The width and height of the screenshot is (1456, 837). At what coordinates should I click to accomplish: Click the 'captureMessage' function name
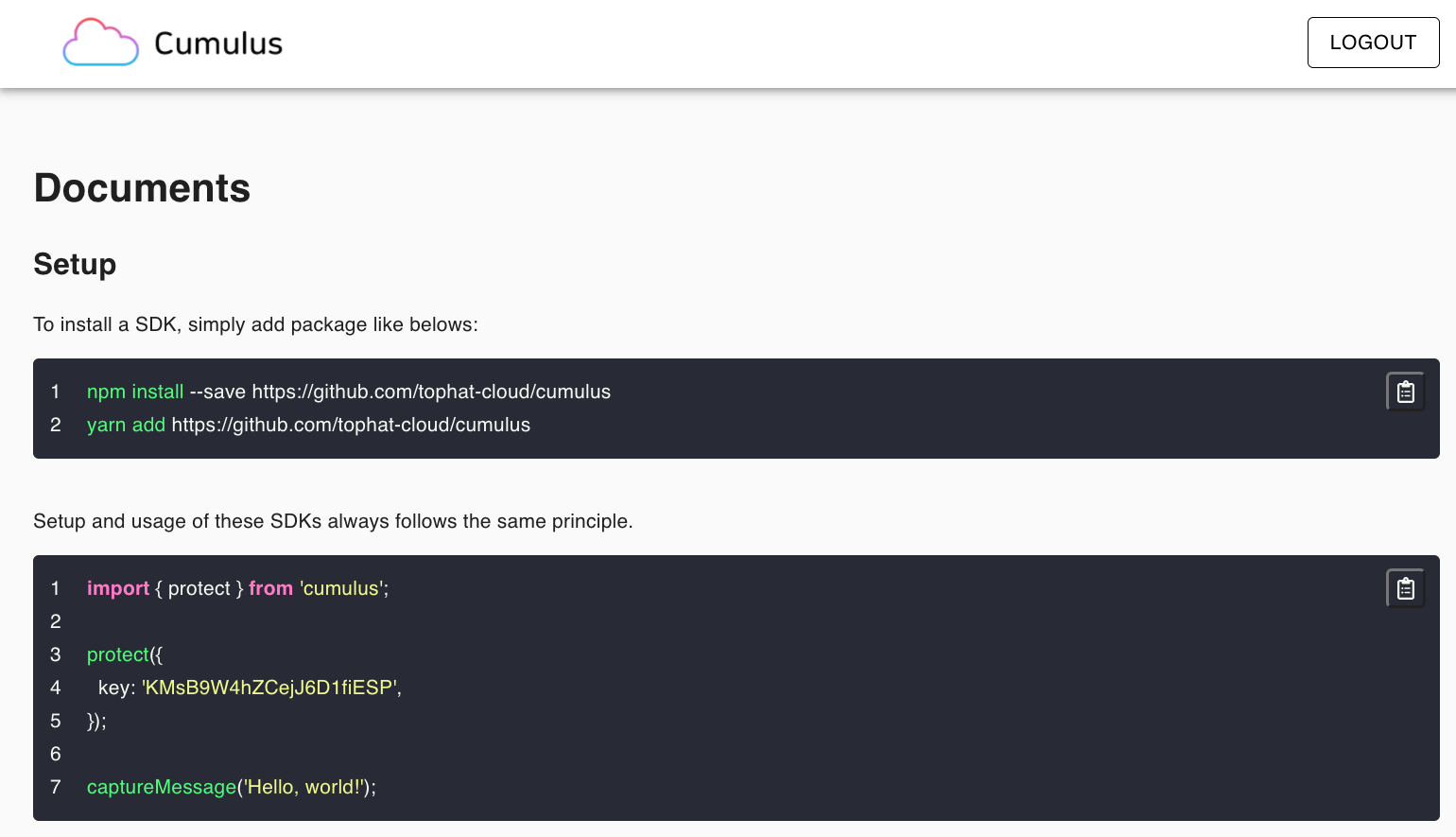(162, 787)
